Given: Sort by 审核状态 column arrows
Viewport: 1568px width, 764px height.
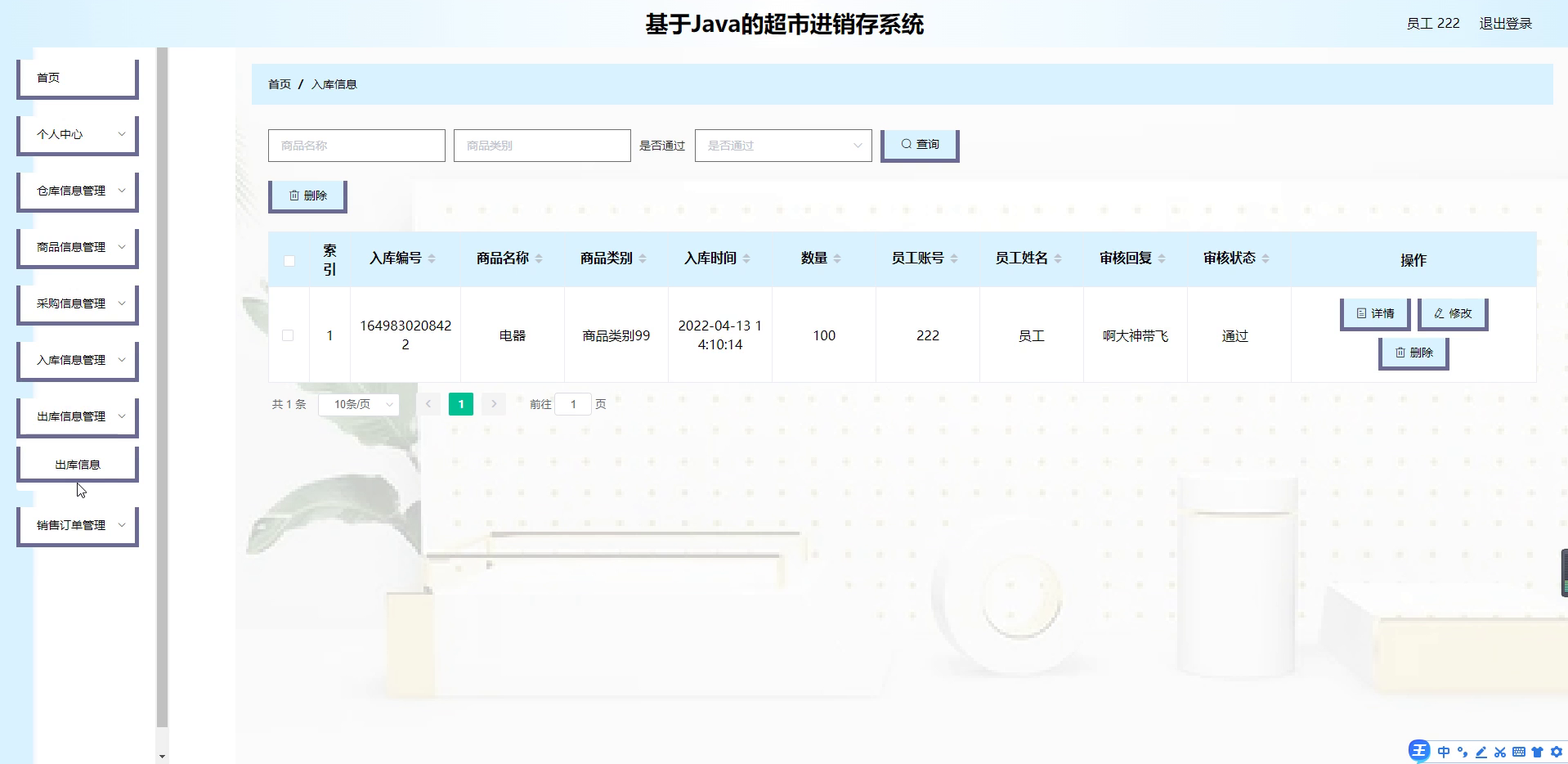Looking at the screenshot, I should tap(1266, 258).
